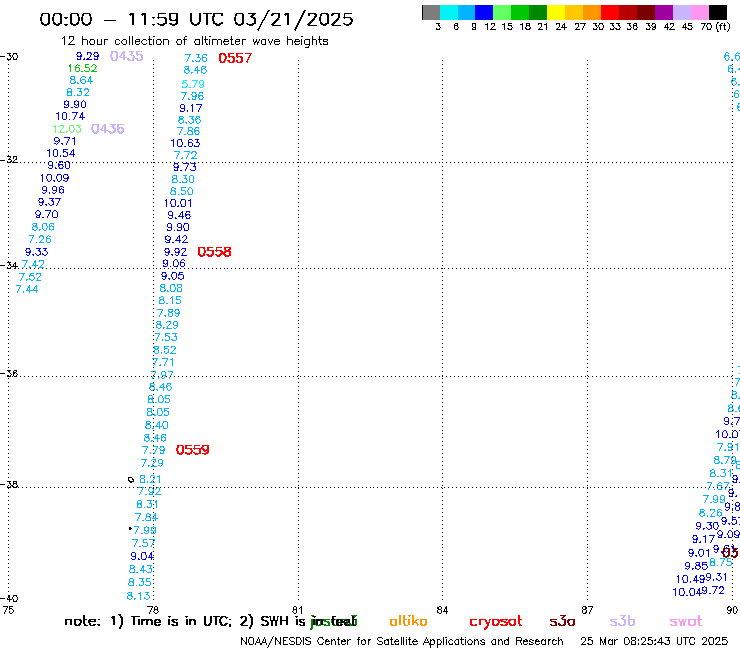Click the wave height value 7.44
The height and width of the screenshot is (650, 740).
pyautogui.click(x=27, y=289)
